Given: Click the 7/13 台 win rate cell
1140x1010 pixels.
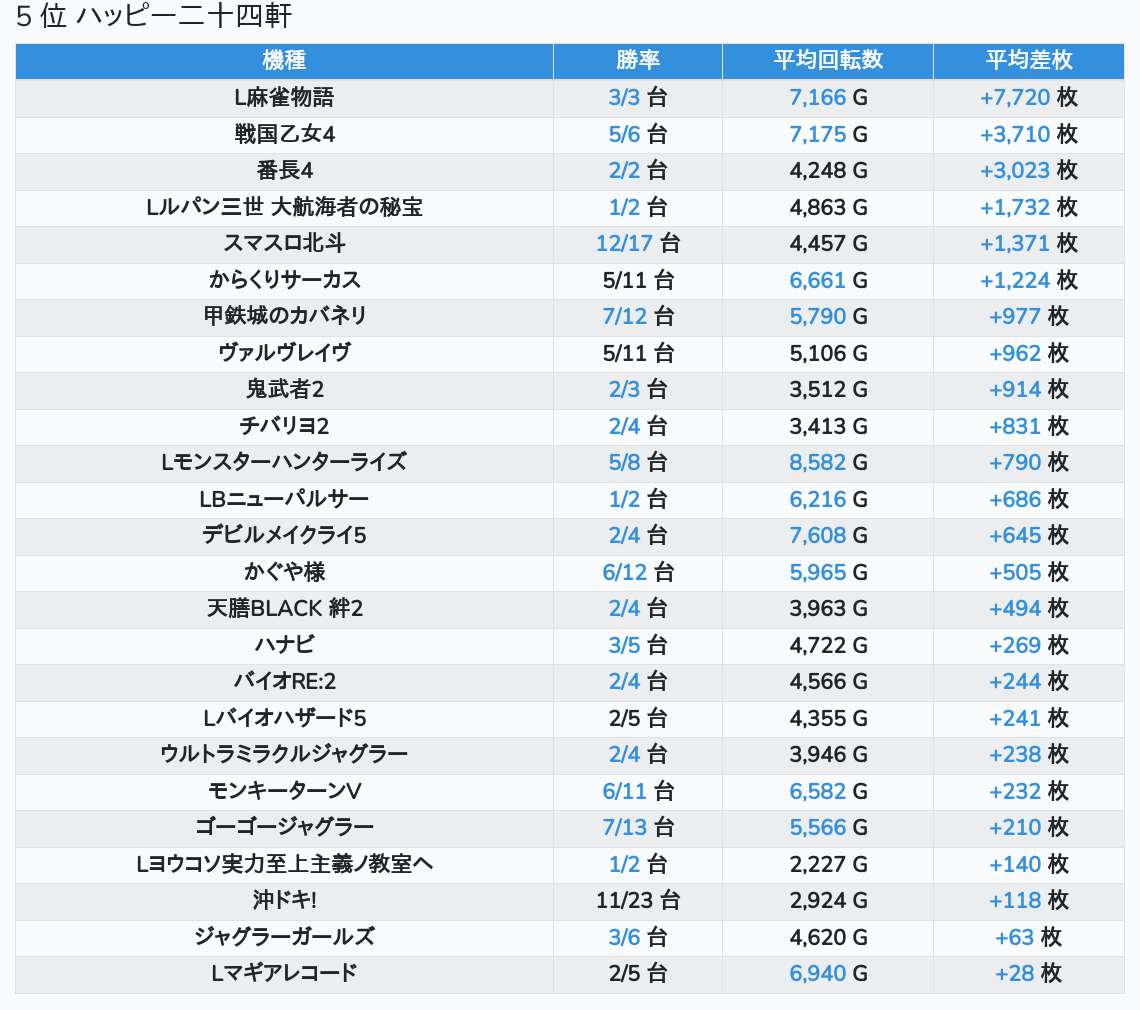Looking at the screenshot, I should [638, 827].
